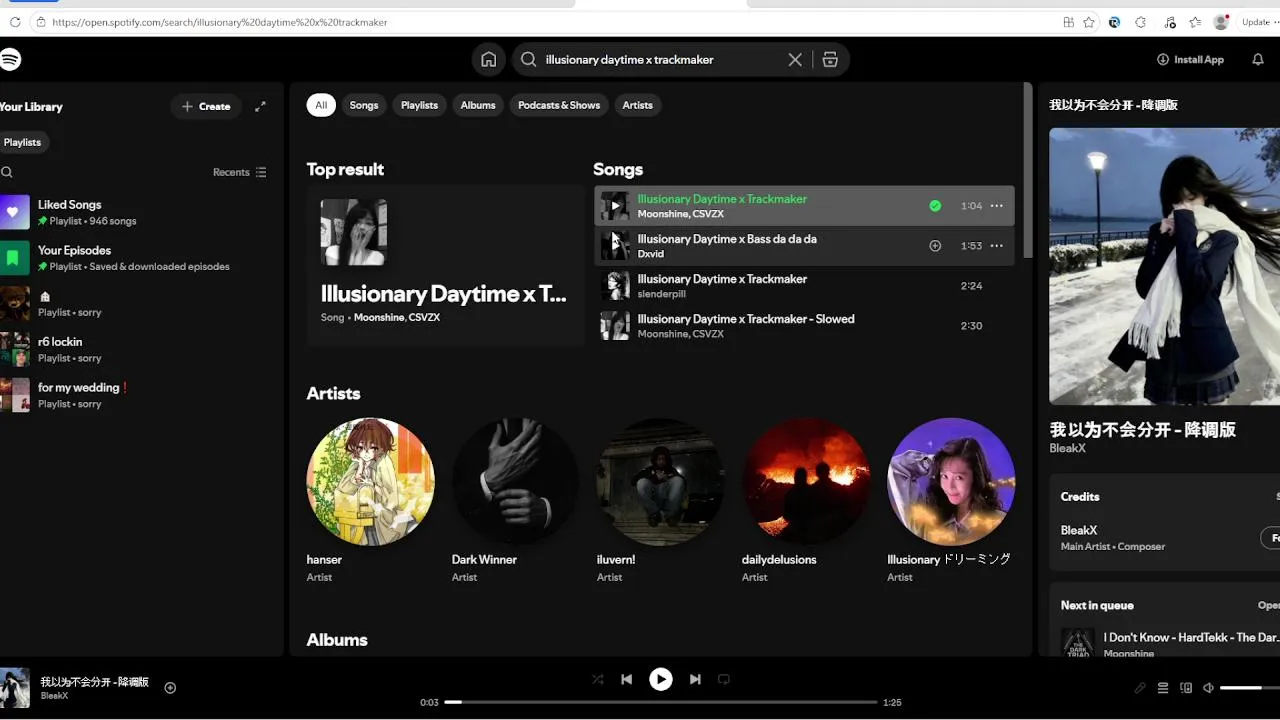Toggle shuffle playback
The height and width of the screenshot is (720, 1280).
coord(597,679)
